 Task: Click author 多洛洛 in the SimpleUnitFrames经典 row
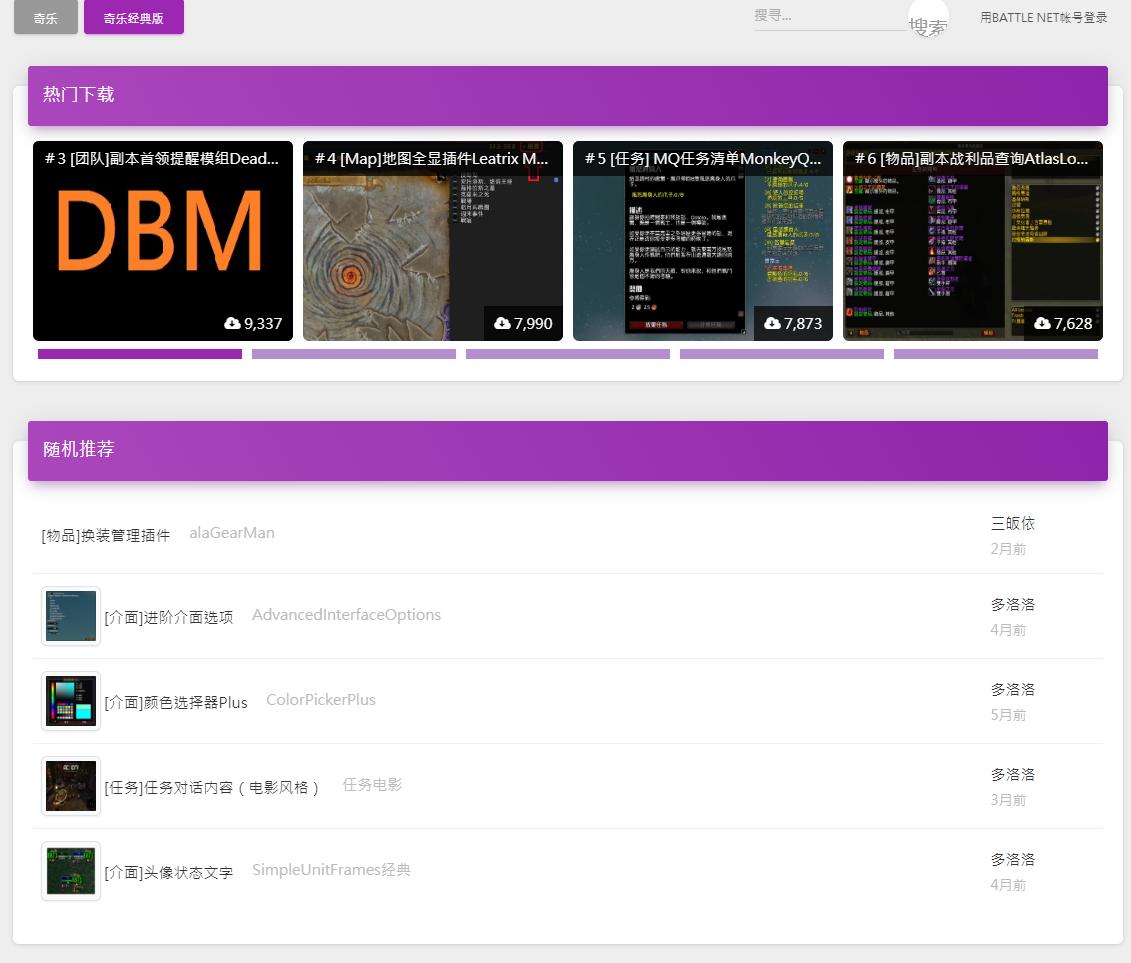pos(1013,860)
